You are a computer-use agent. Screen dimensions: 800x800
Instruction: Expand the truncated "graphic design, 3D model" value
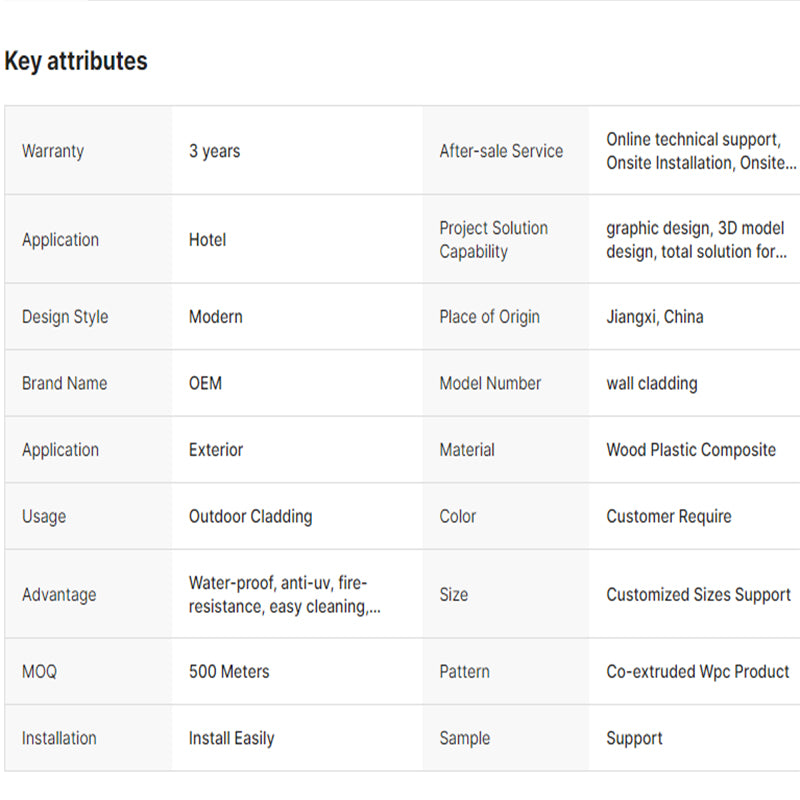tap(695, 240)
